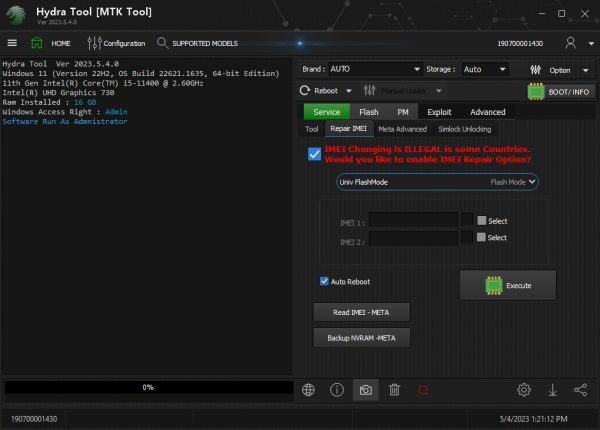Switch to the PM tab

click(x=403, y=112)
